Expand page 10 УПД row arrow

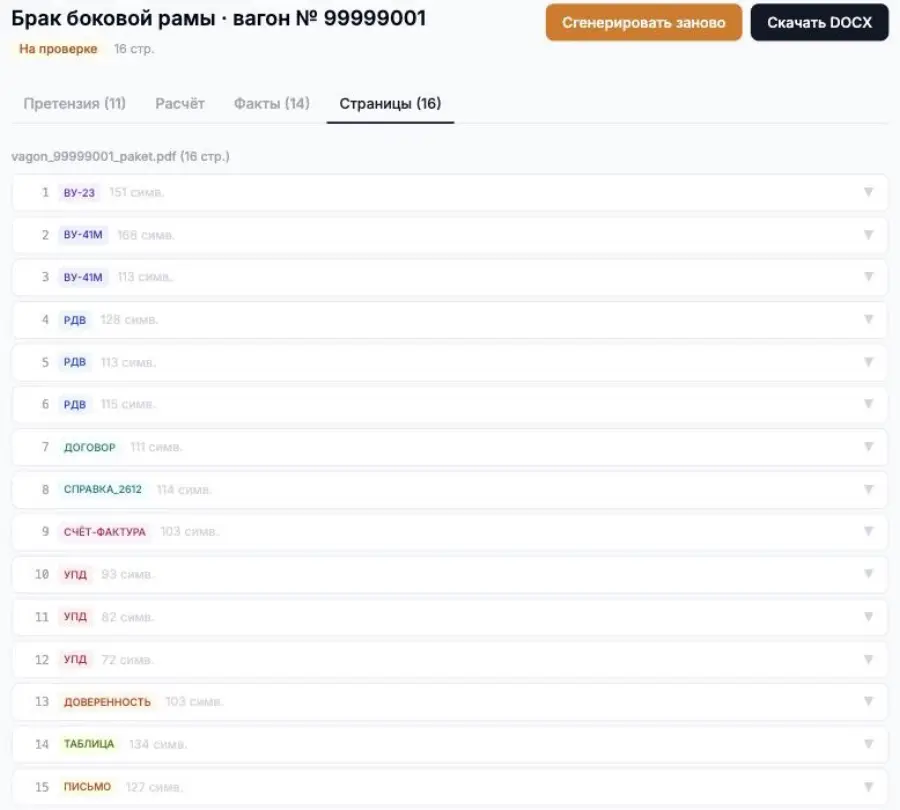(x=868, y=574)
